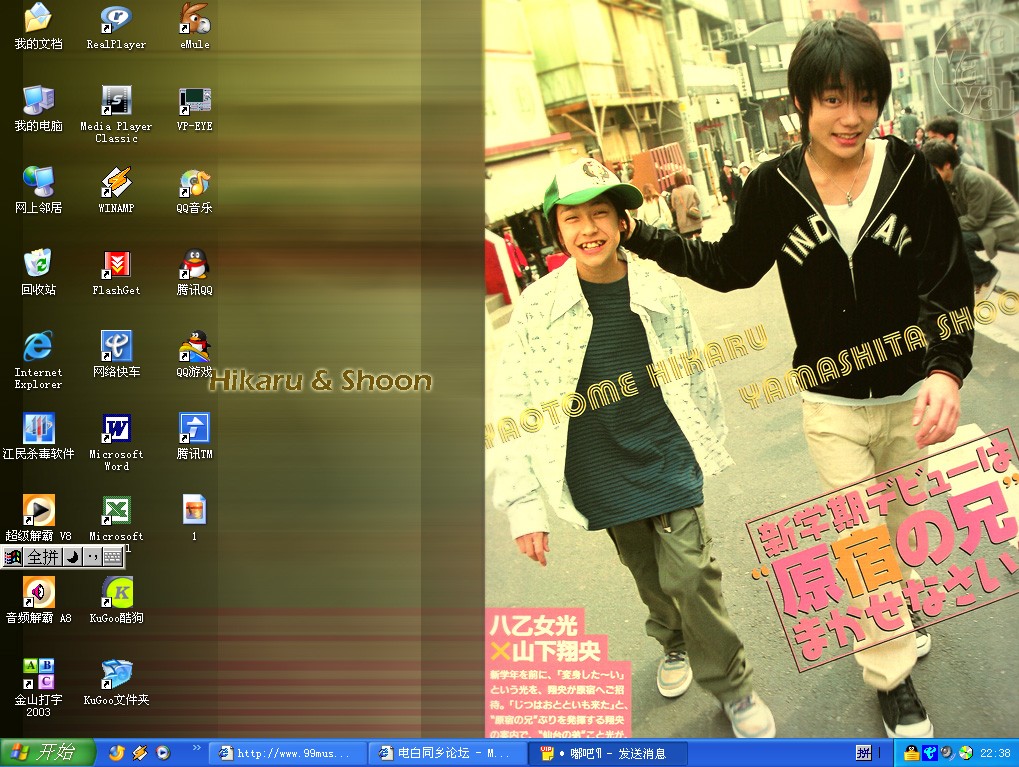Toggle Chinese punctuation mode on IME bar

pos(92,557)
